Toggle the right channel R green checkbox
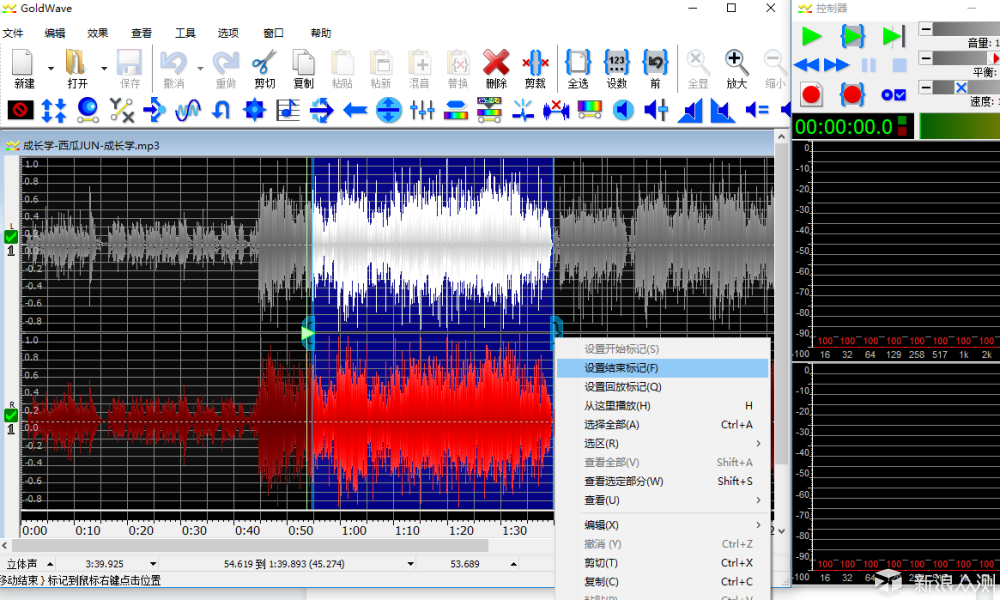 pyautogui.click(x=11, y=415)
